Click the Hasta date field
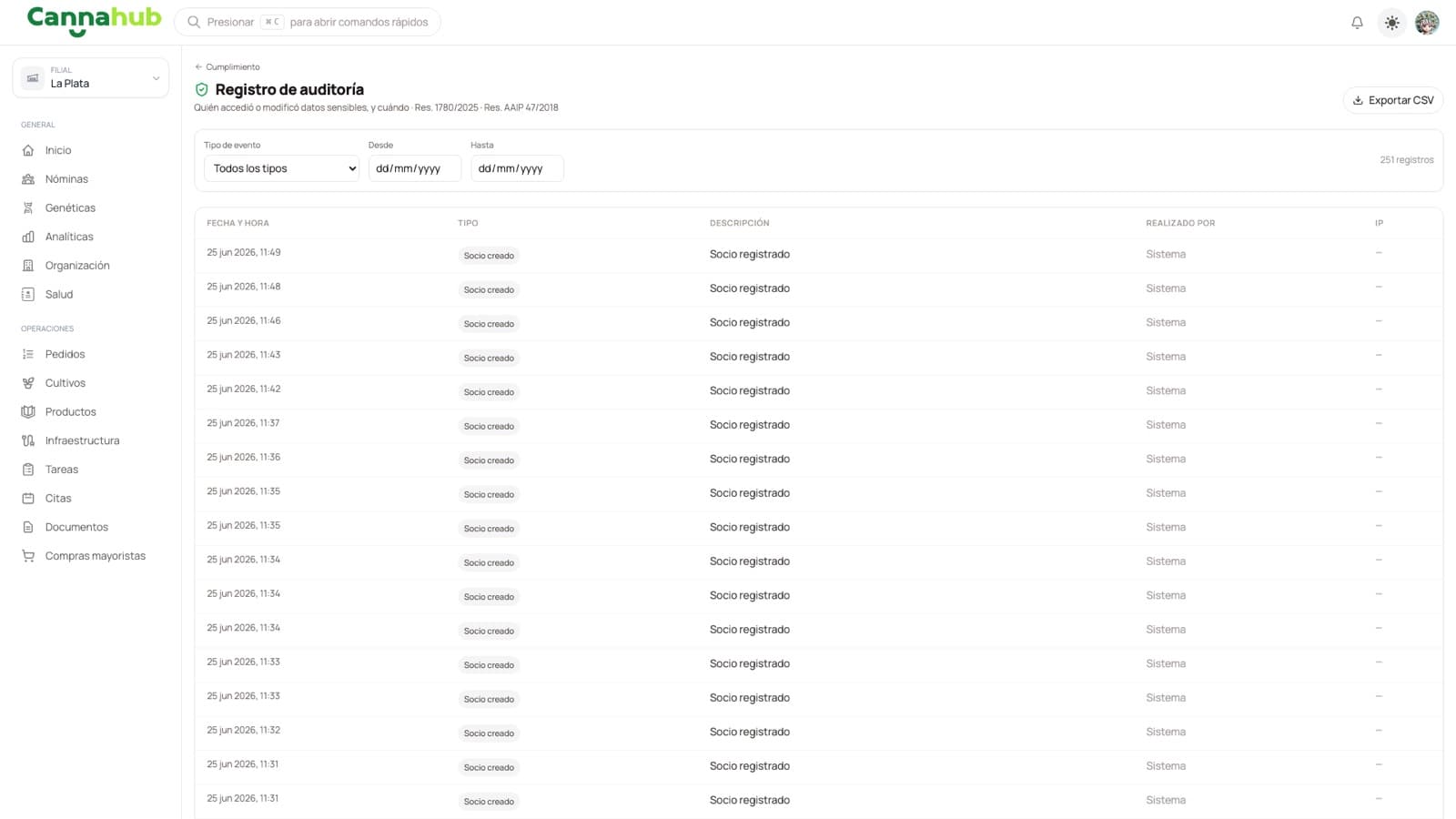 [517, 168]
